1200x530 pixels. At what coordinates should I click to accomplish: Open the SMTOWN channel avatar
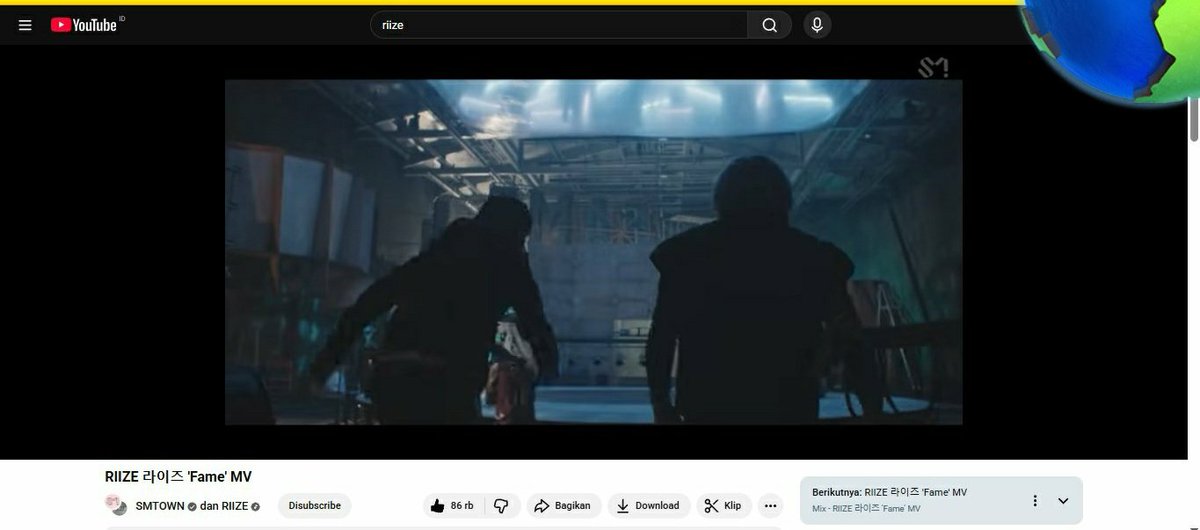[x=117, y=505]
